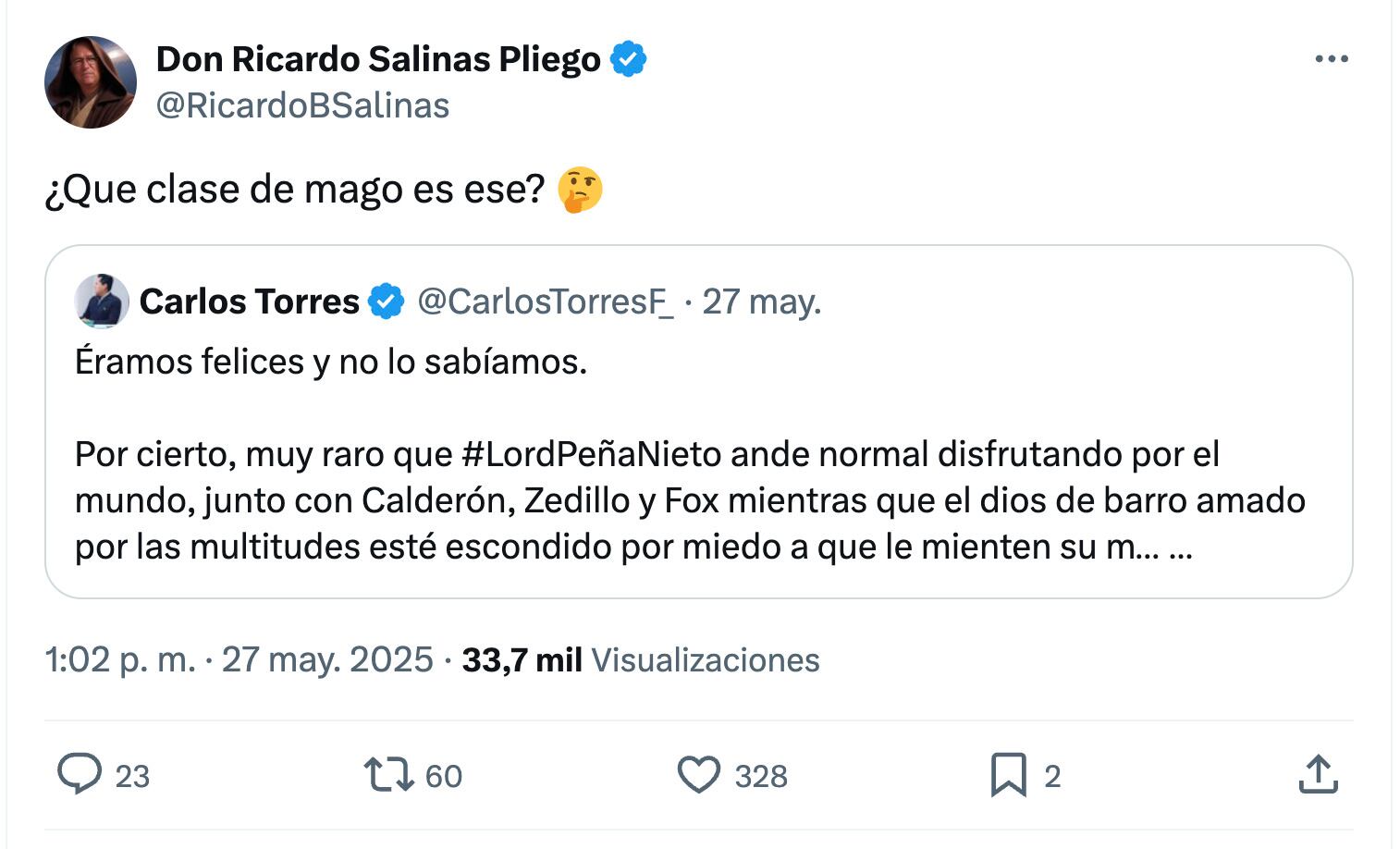This screenshot has width=1400, height=849.
Task: Open Carlos Torres's small avatar
Action: tap(102, 301)
